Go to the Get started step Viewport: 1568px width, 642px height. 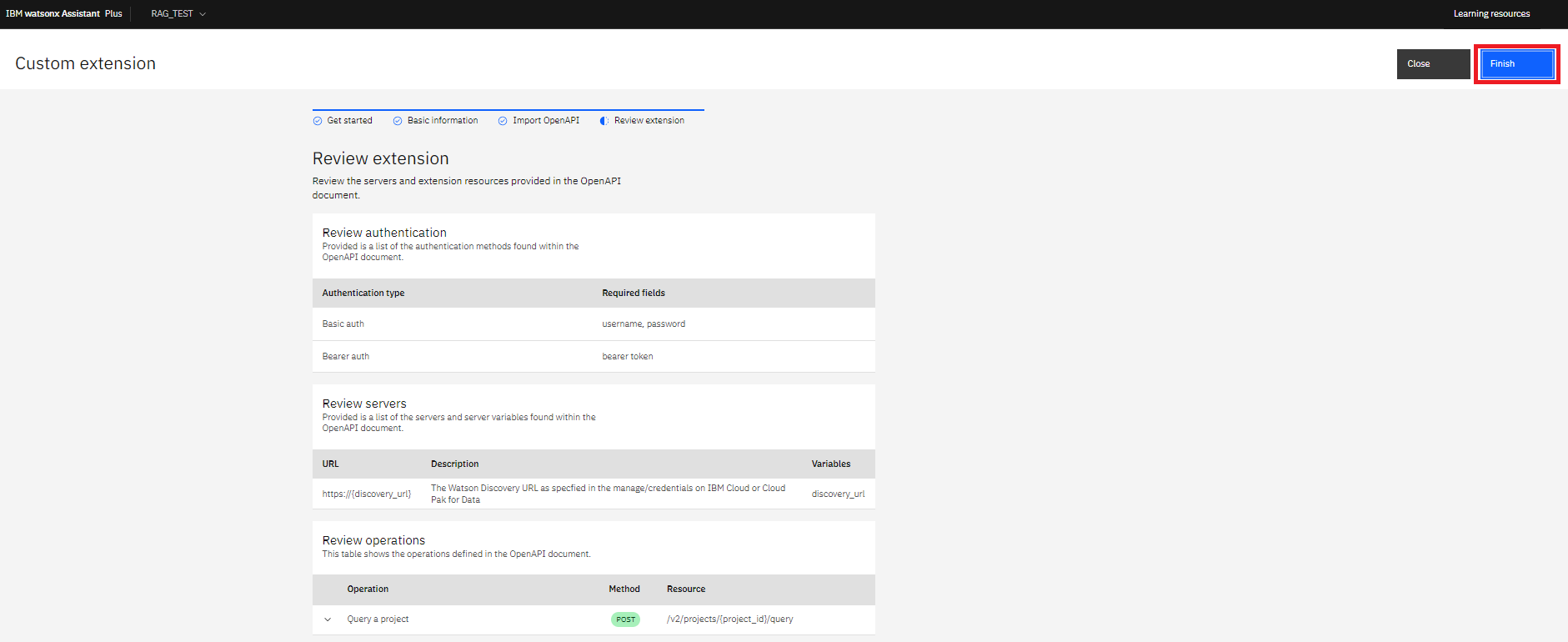pos(343,121)
